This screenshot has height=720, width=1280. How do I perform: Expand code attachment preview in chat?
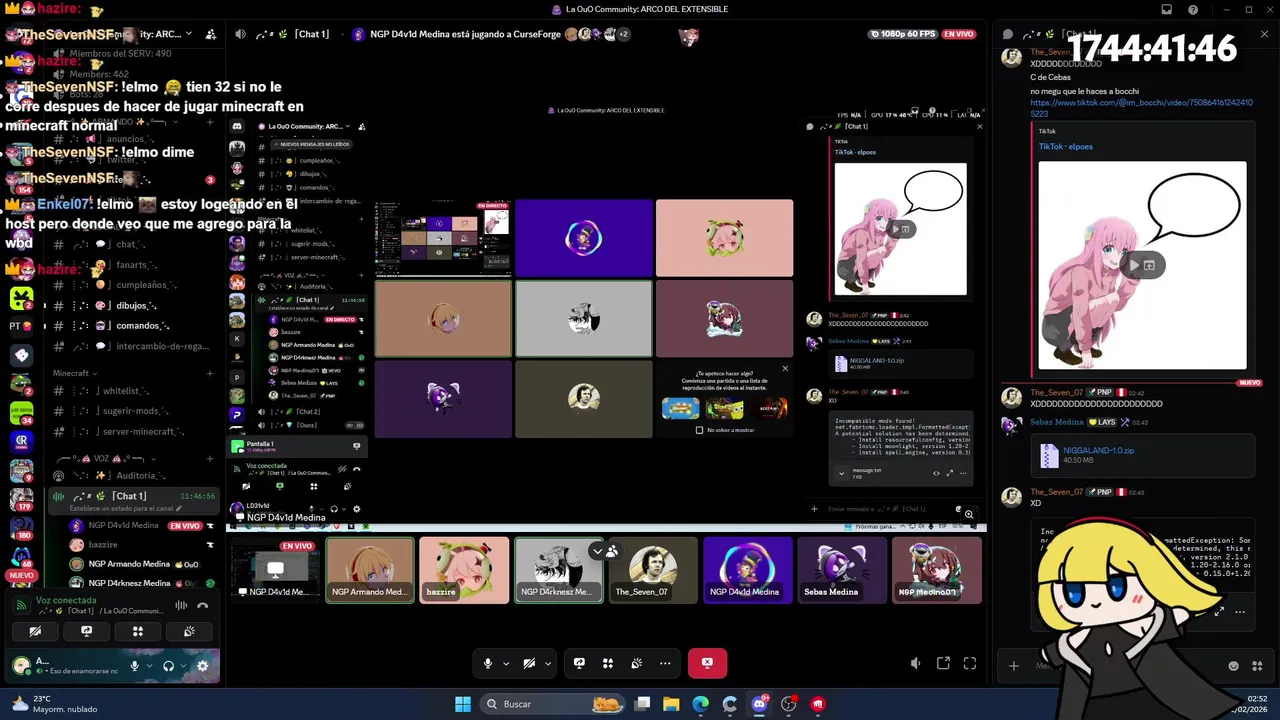coord(1220,611)
